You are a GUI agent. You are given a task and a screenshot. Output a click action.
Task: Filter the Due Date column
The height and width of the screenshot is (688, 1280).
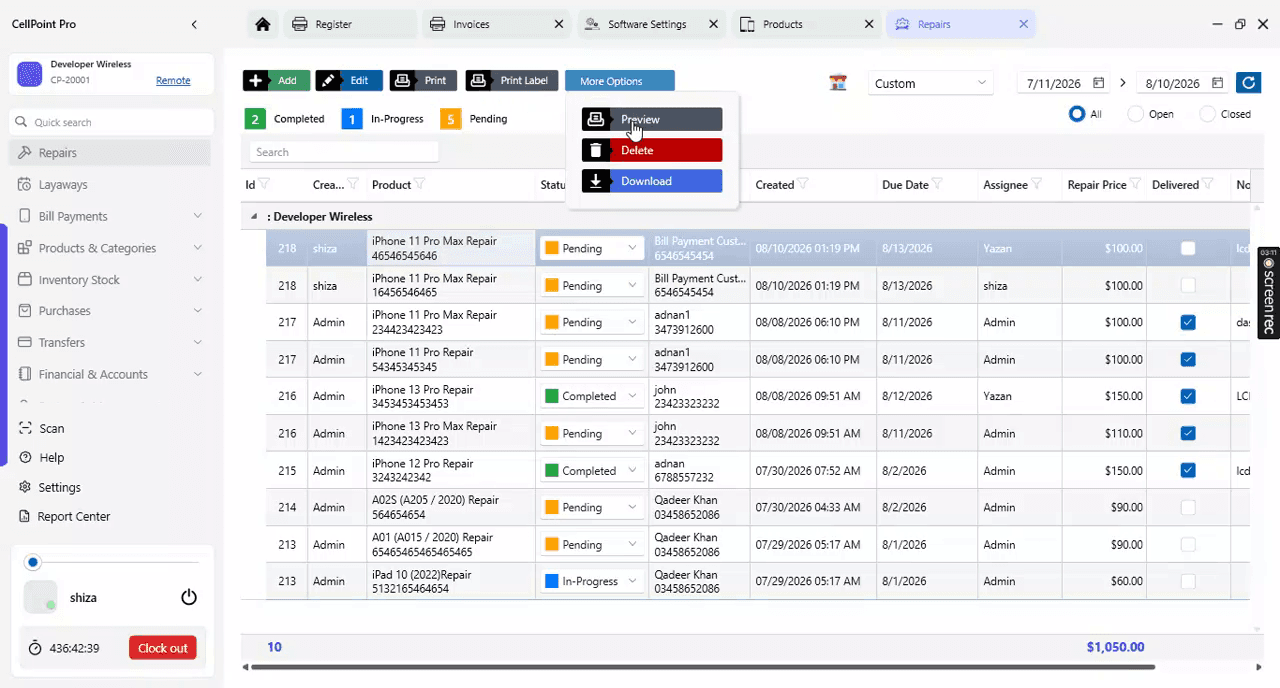pyautogui.click(x=937, y=184)
